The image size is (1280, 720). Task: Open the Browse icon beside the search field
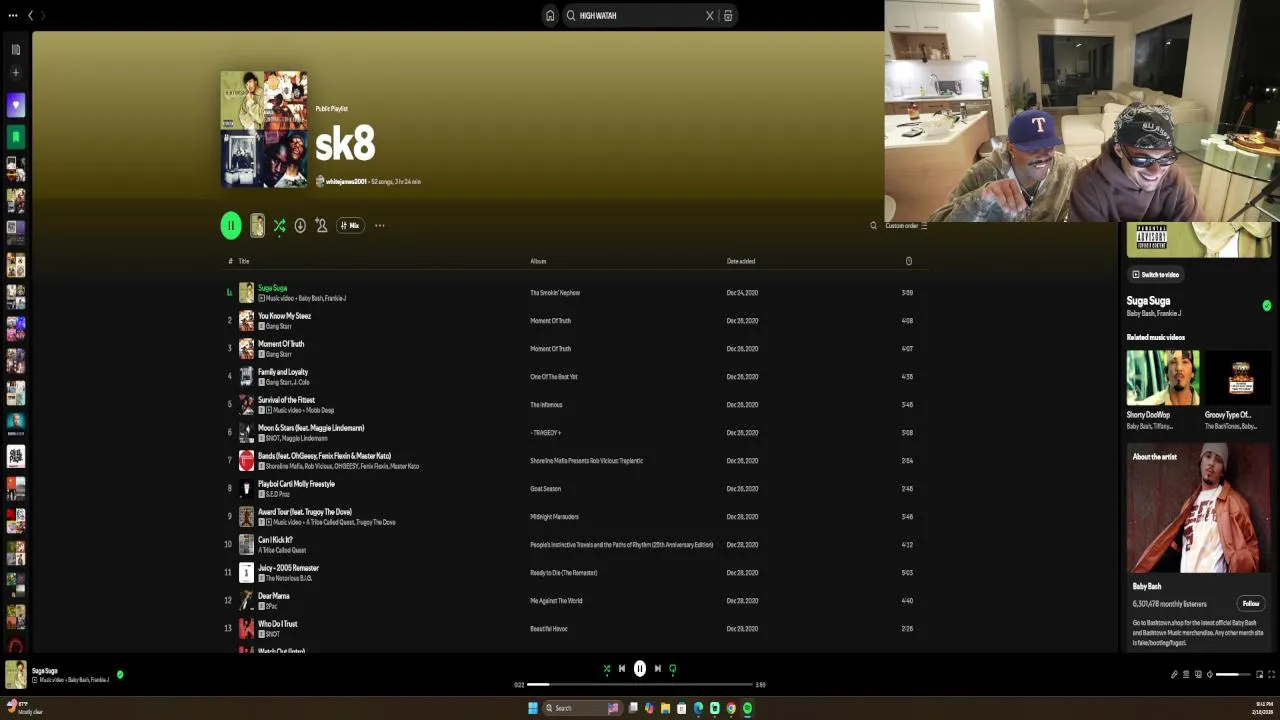point(728,15)
